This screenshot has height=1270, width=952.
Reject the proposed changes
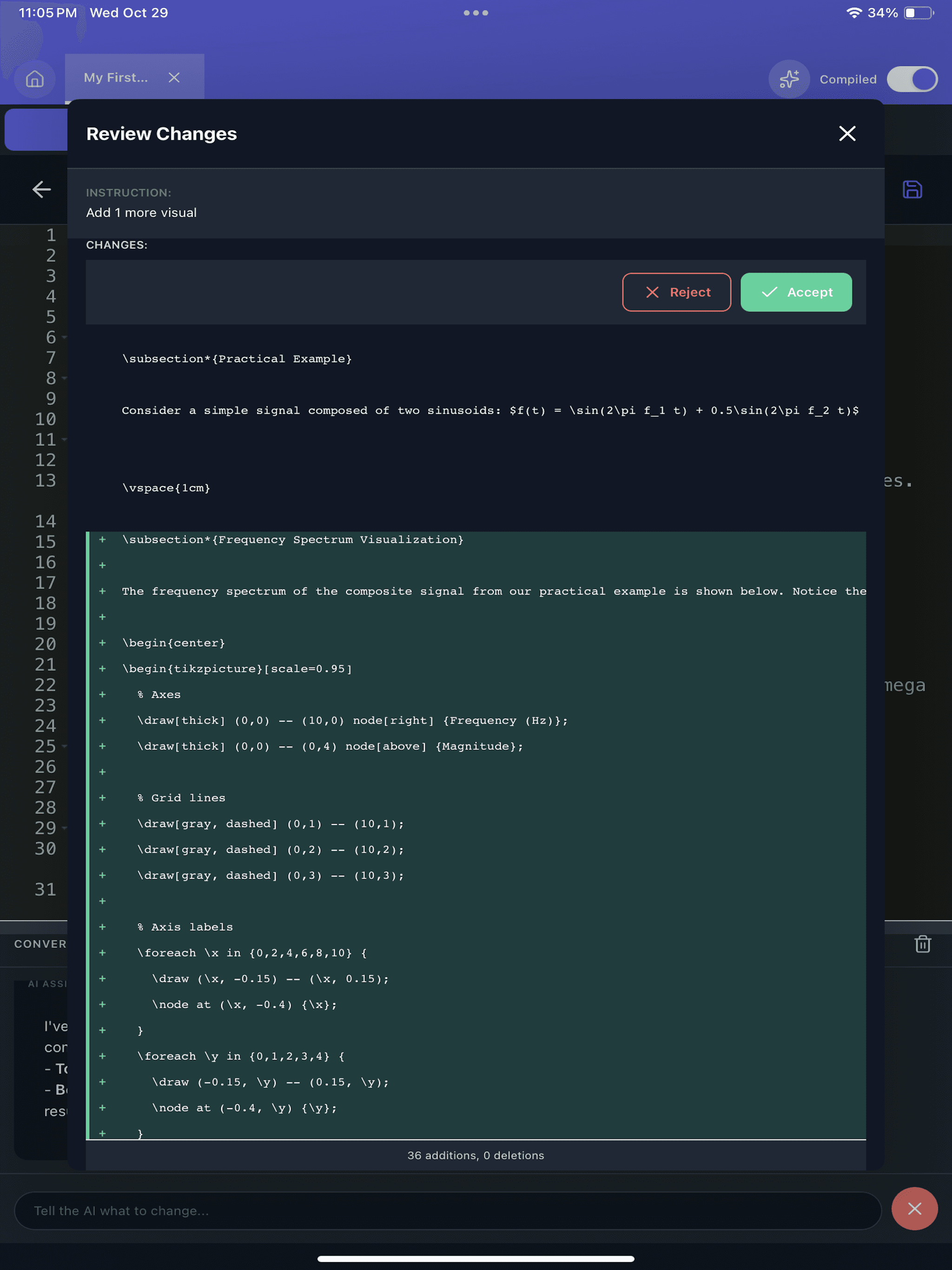[676, 292]
